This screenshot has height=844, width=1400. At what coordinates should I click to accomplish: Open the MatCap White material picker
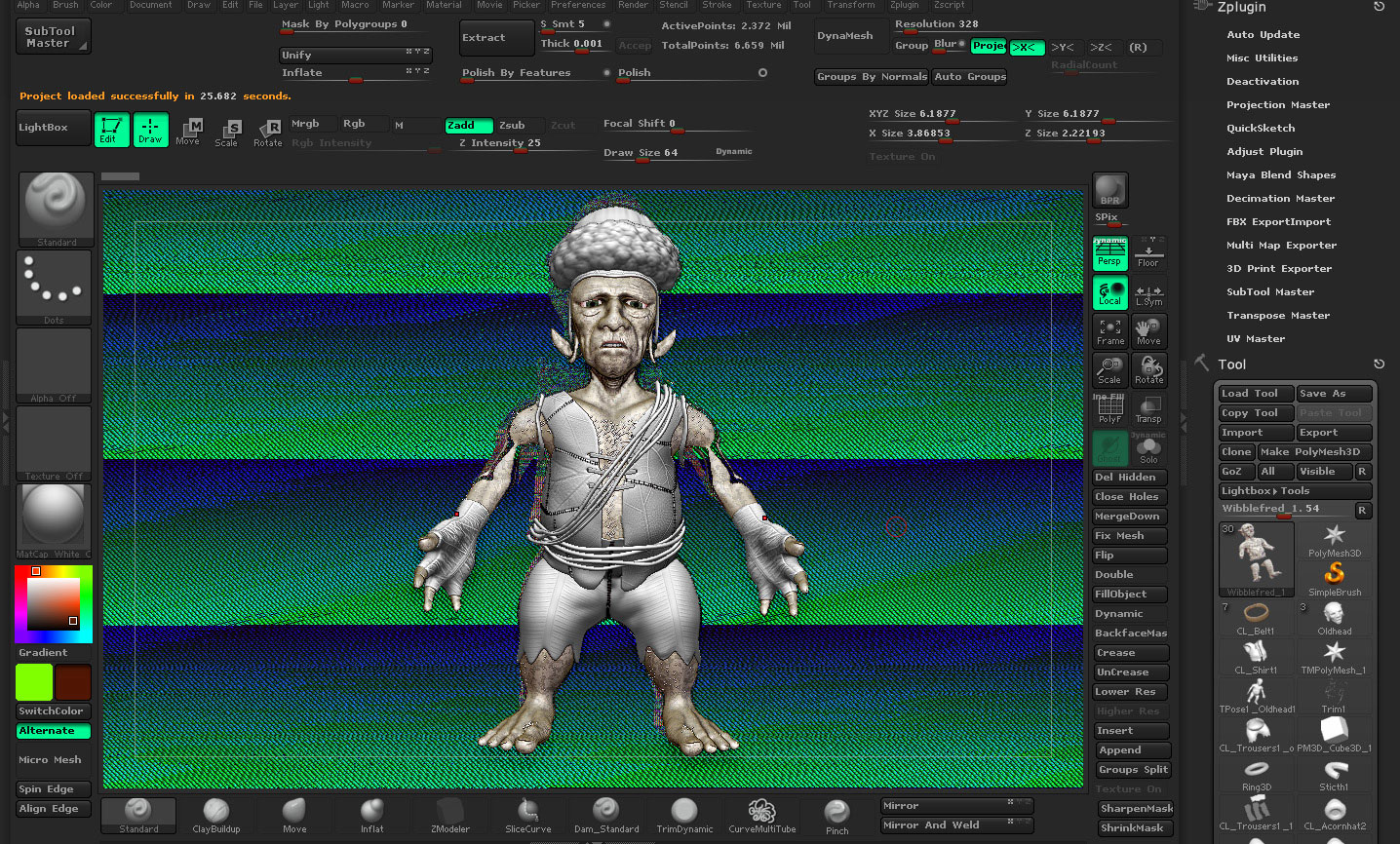(x=54, y=520)
